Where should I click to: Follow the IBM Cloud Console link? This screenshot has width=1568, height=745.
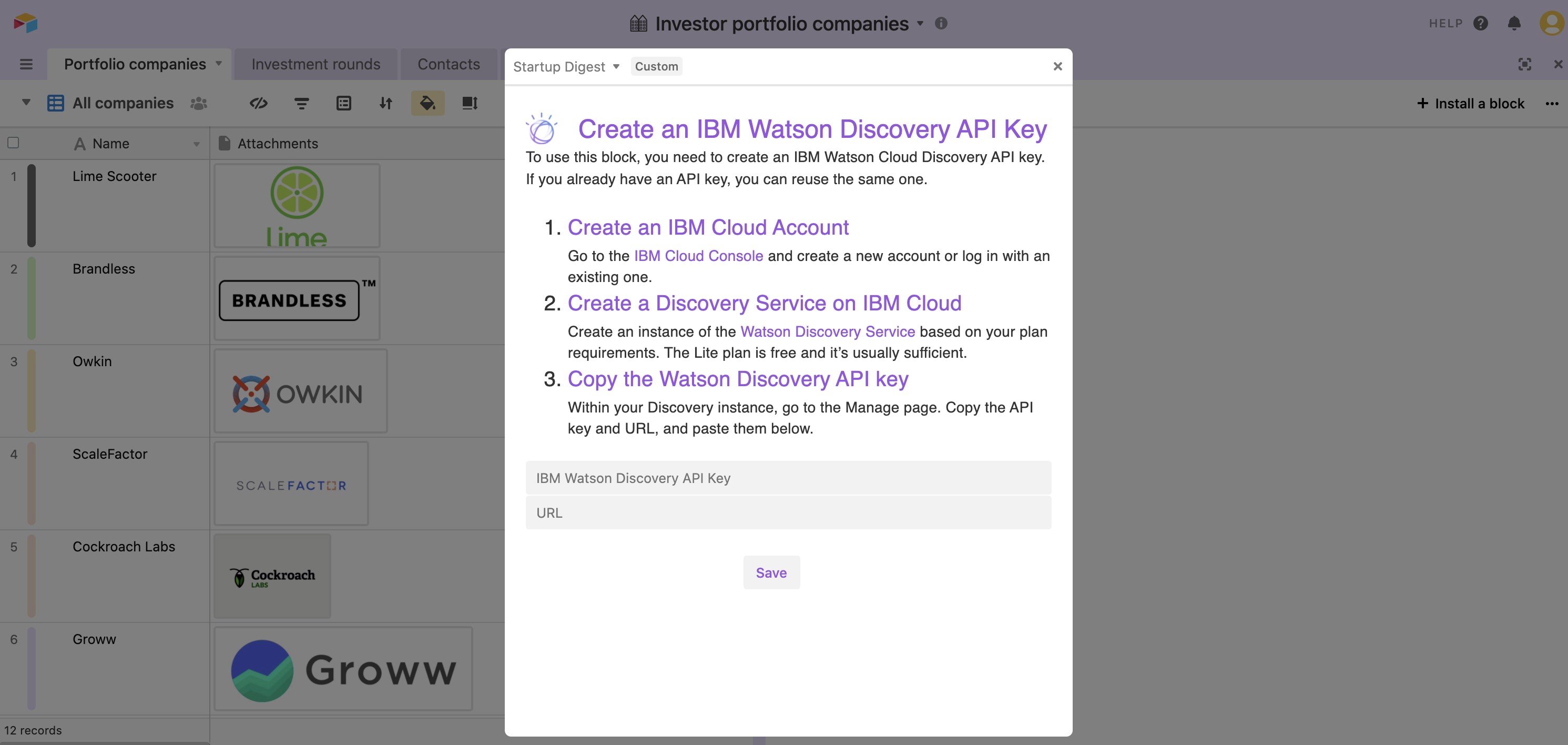(x=698, y=256)
